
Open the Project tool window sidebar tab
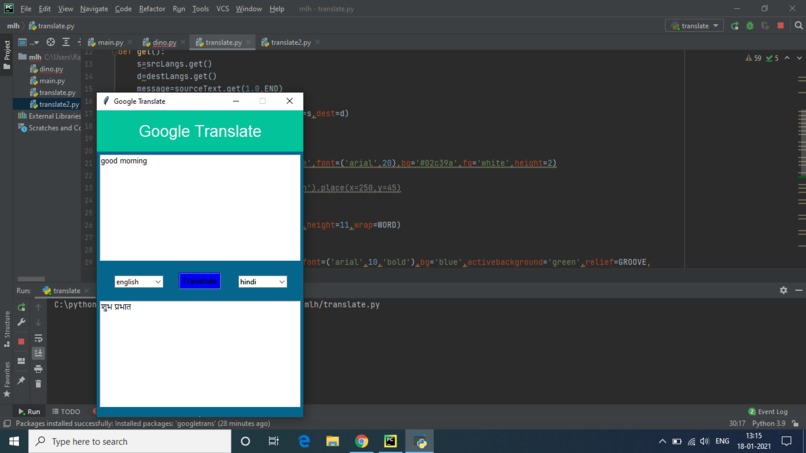coord(7,55)
